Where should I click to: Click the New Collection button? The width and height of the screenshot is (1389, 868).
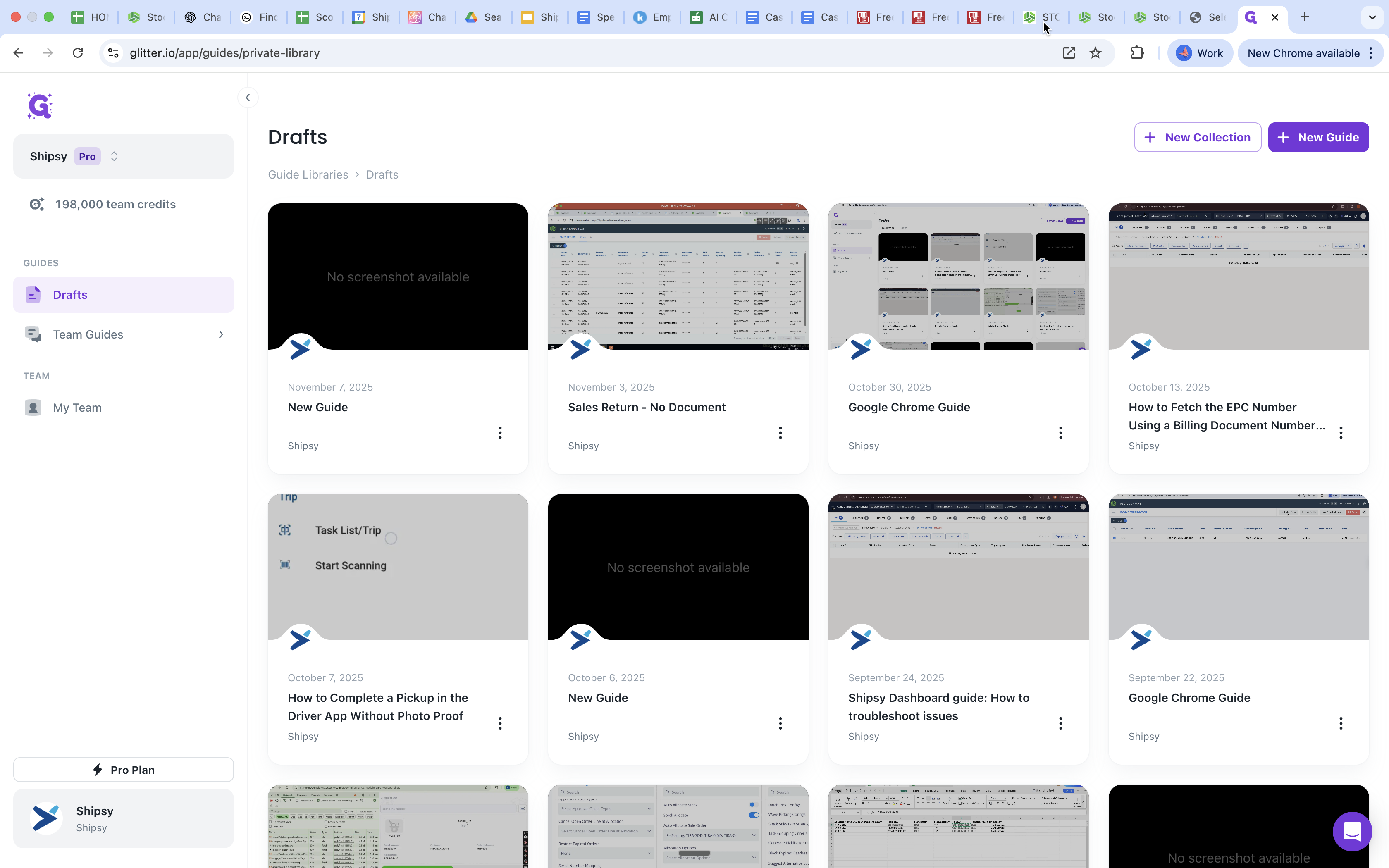[x=1197, y=137]
